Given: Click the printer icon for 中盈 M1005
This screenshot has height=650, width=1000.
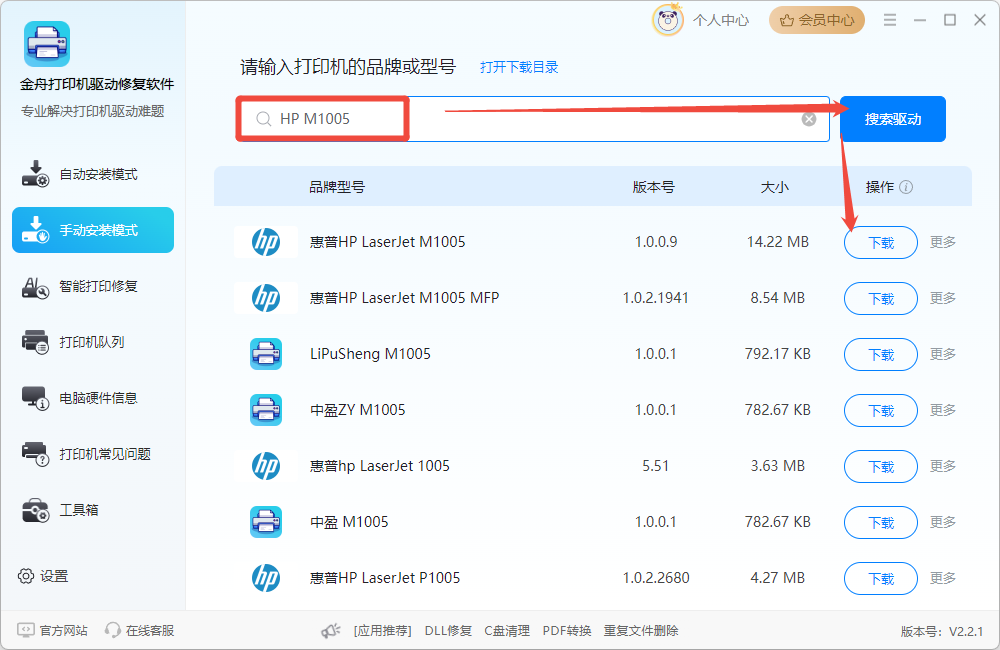Looking at the screenshot, I should click(266, 522).
